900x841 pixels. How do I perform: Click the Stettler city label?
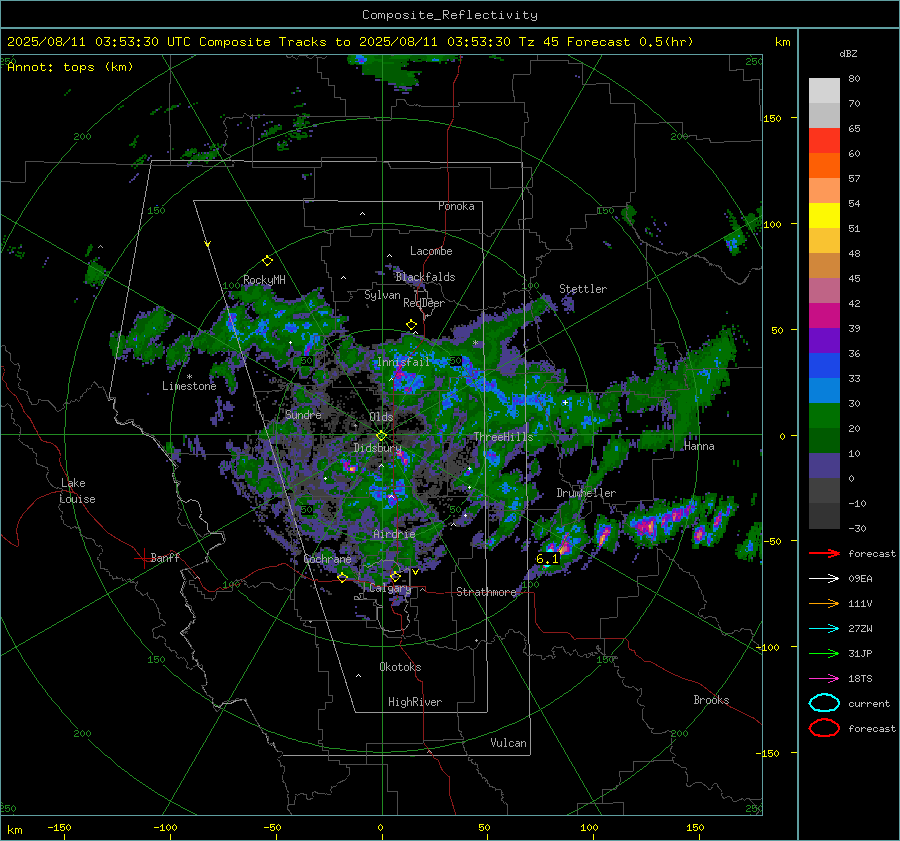click(583, 289)
